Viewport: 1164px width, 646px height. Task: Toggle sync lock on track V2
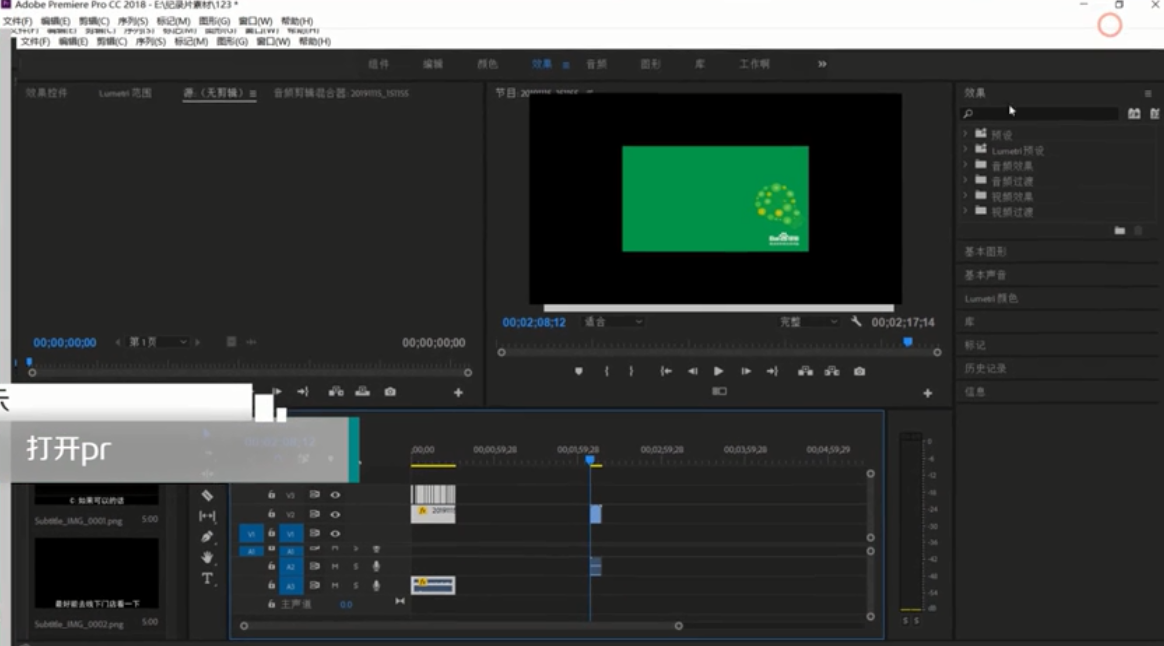315,515
